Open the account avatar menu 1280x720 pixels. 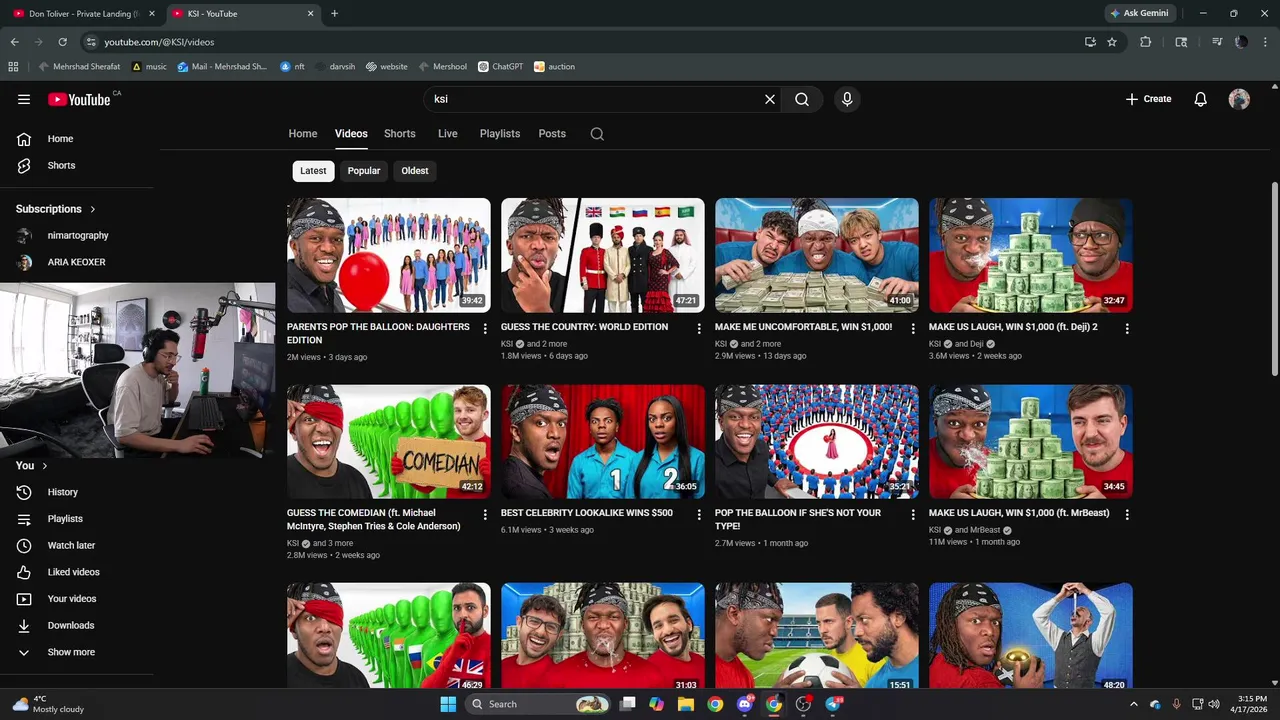pos(1239,99)
